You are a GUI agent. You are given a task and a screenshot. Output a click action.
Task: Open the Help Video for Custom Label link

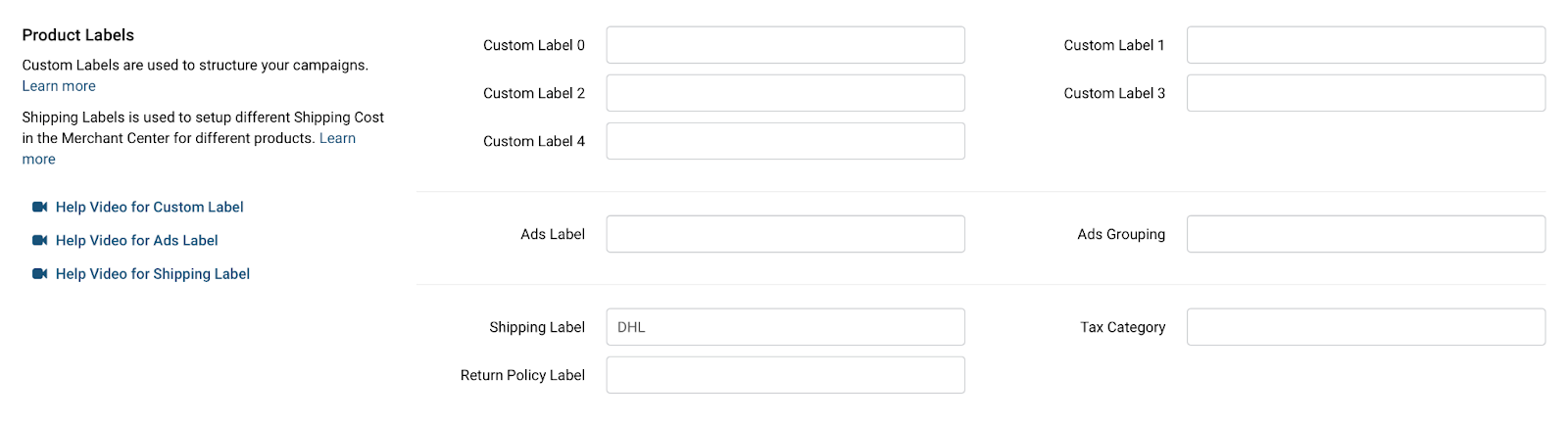point(149,207)
